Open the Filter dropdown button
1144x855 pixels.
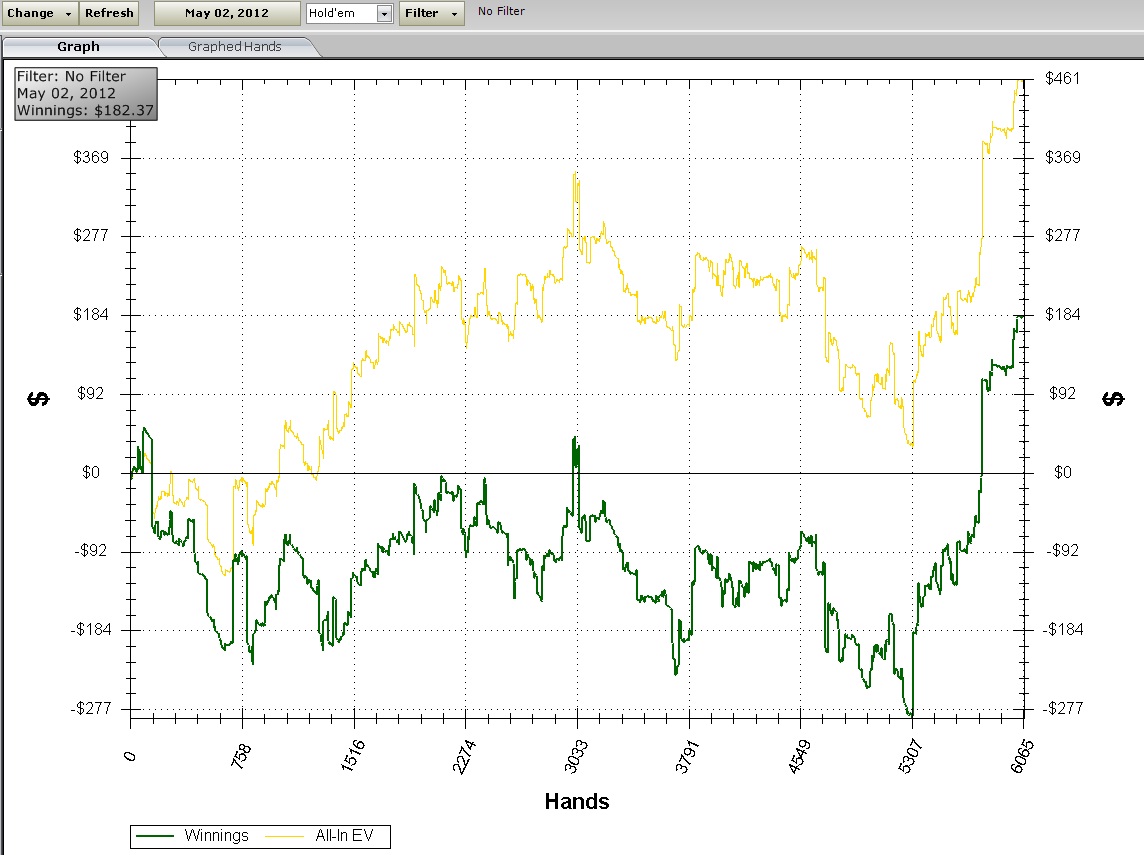click(431, 13)
